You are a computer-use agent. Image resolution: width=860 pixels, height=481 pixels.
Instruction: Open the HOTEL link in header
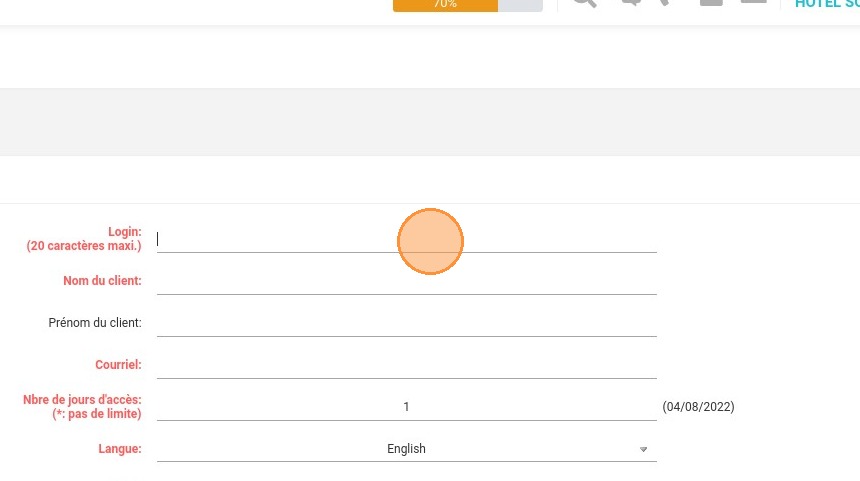(x=827, y=4)
